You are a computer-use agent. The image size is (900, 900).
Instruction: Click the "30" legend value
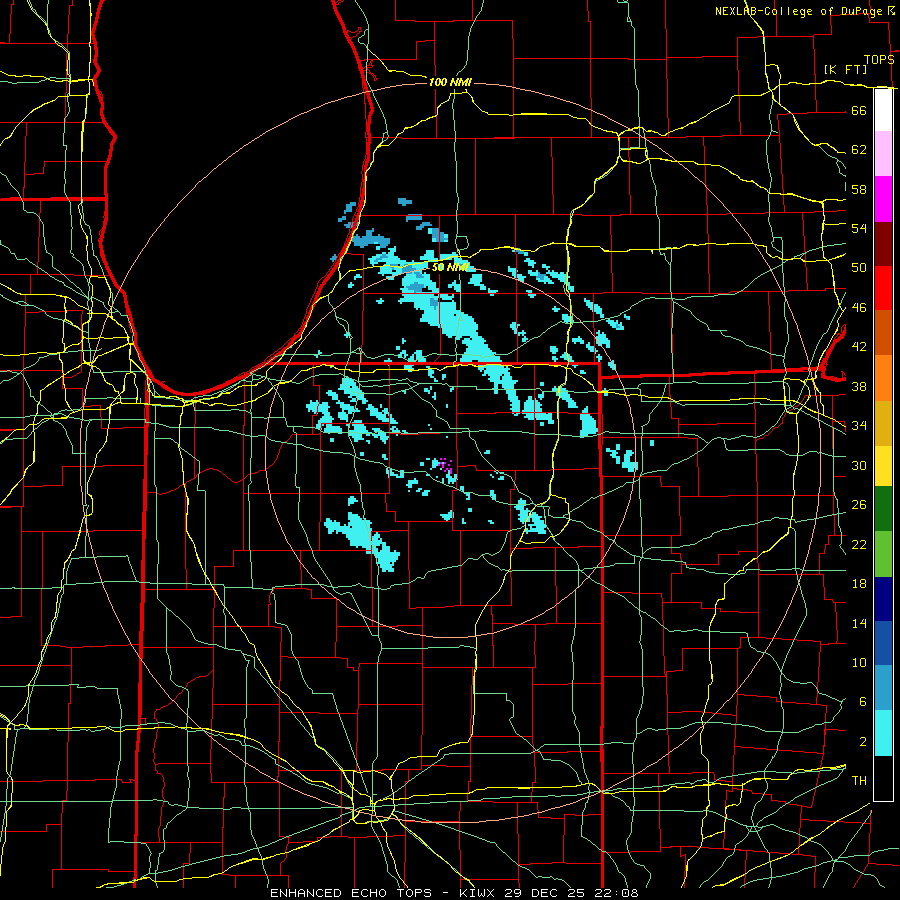point(859,465)
